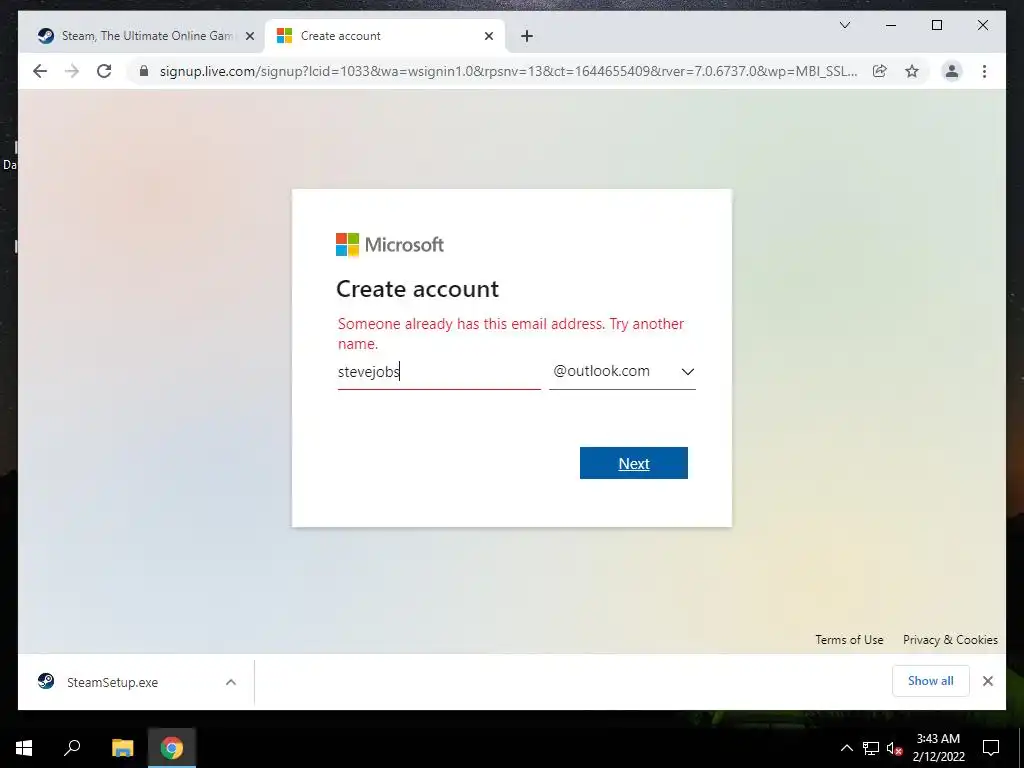Click the Create account heading
The height and width of the screenshot is (768, 1024).
point(417,289)
